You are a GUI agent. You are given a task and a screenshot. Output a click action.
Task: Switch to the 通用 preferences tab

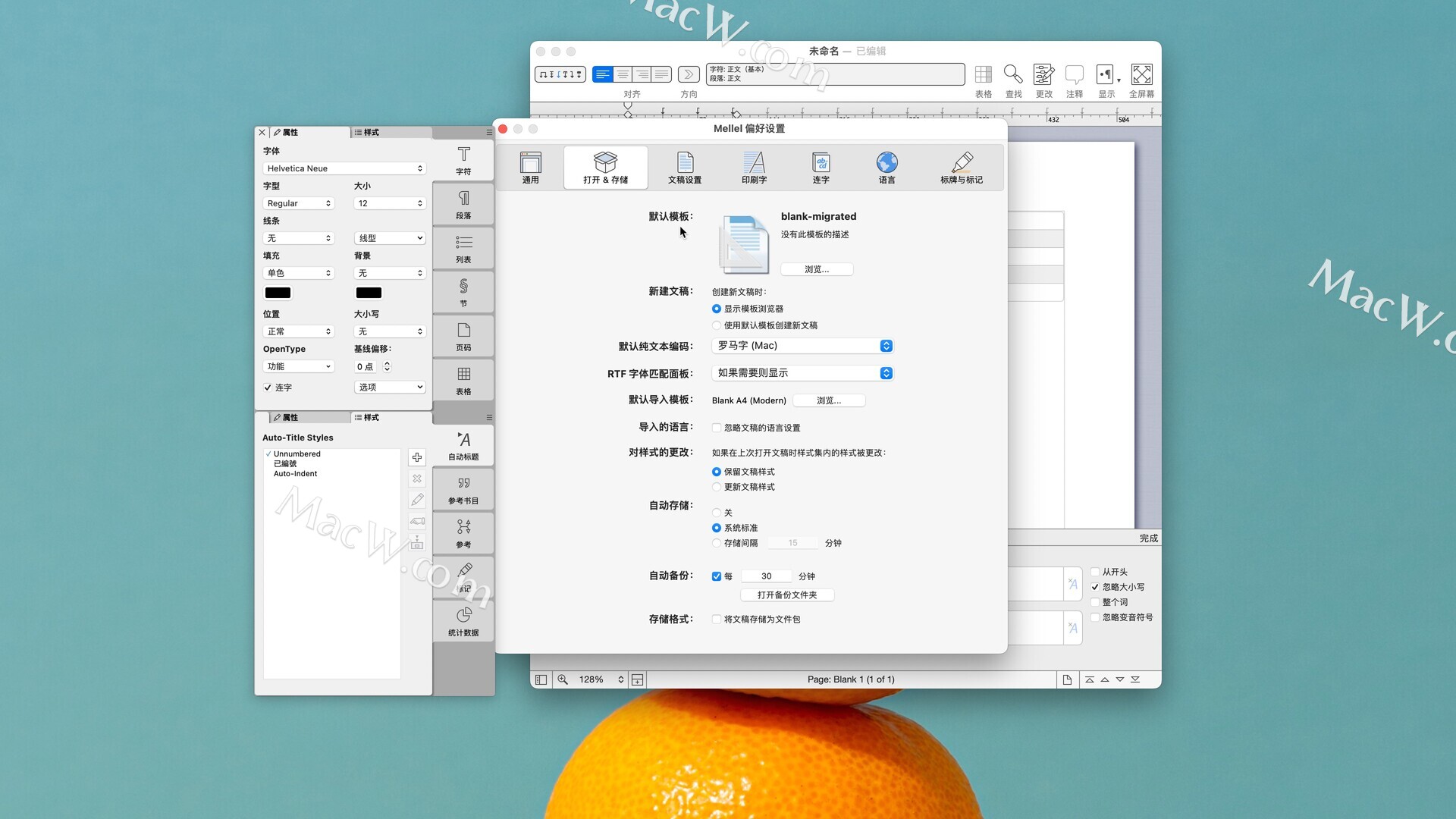(531, 168)
